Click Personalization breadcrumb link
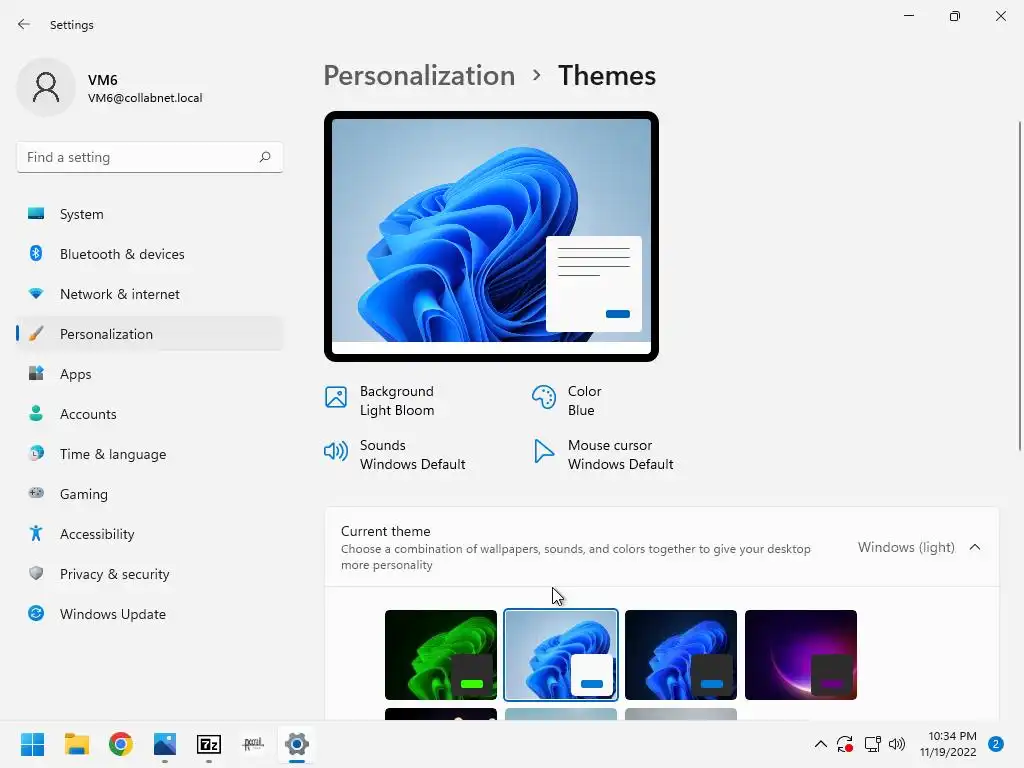 click(x=419, y=76)
